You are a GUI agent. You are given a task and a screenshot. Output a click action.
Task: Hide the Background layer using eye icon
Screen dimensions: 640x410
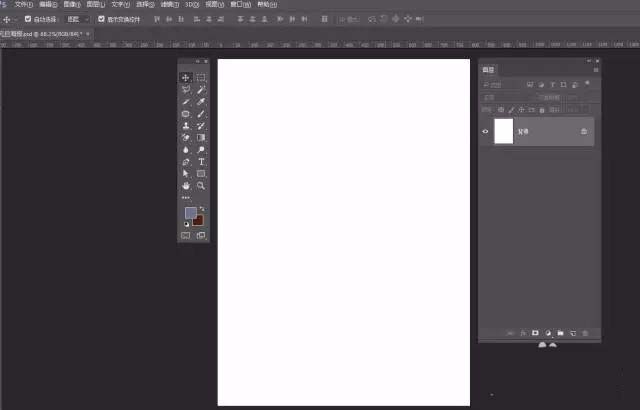tap(485, 131)
